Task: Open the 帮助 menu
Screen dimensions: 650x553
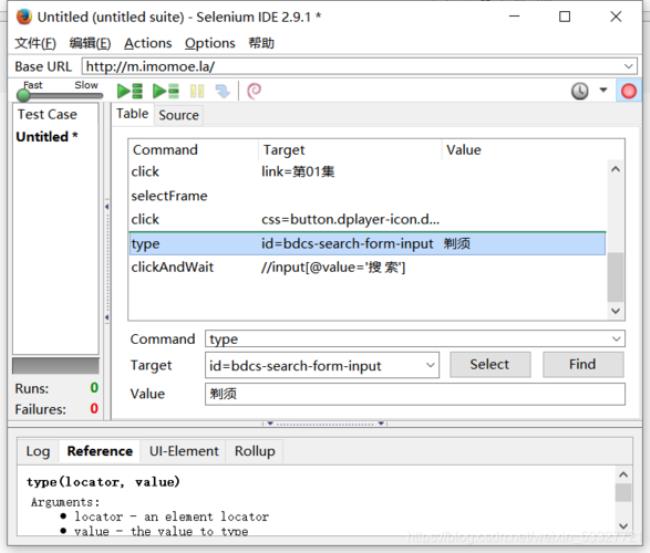Action: click(x=261, y=43)
